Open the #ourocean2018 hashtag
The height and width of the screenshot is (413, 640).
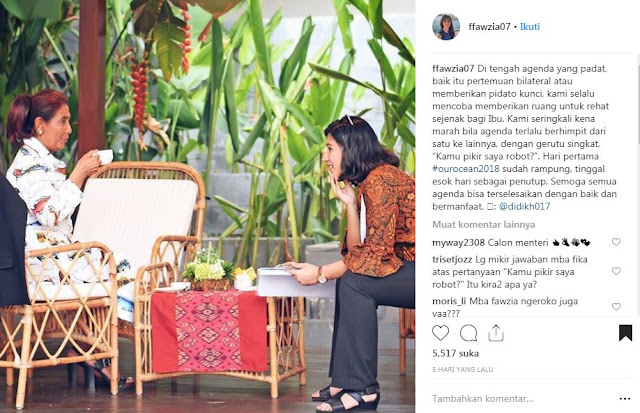(x=466, y=169)
